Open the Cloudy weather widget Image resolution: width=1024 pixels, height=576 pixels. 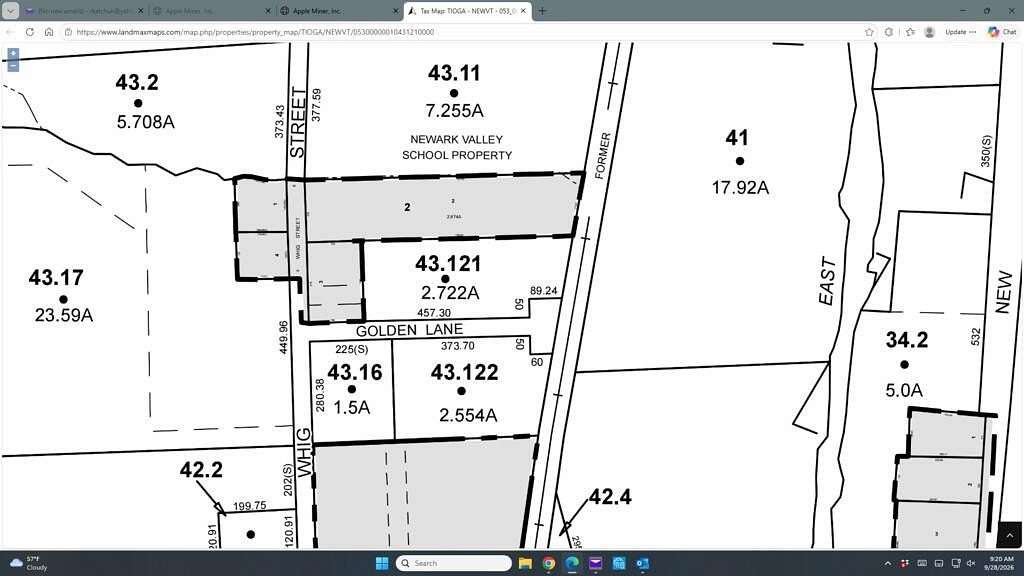(27, 563)
